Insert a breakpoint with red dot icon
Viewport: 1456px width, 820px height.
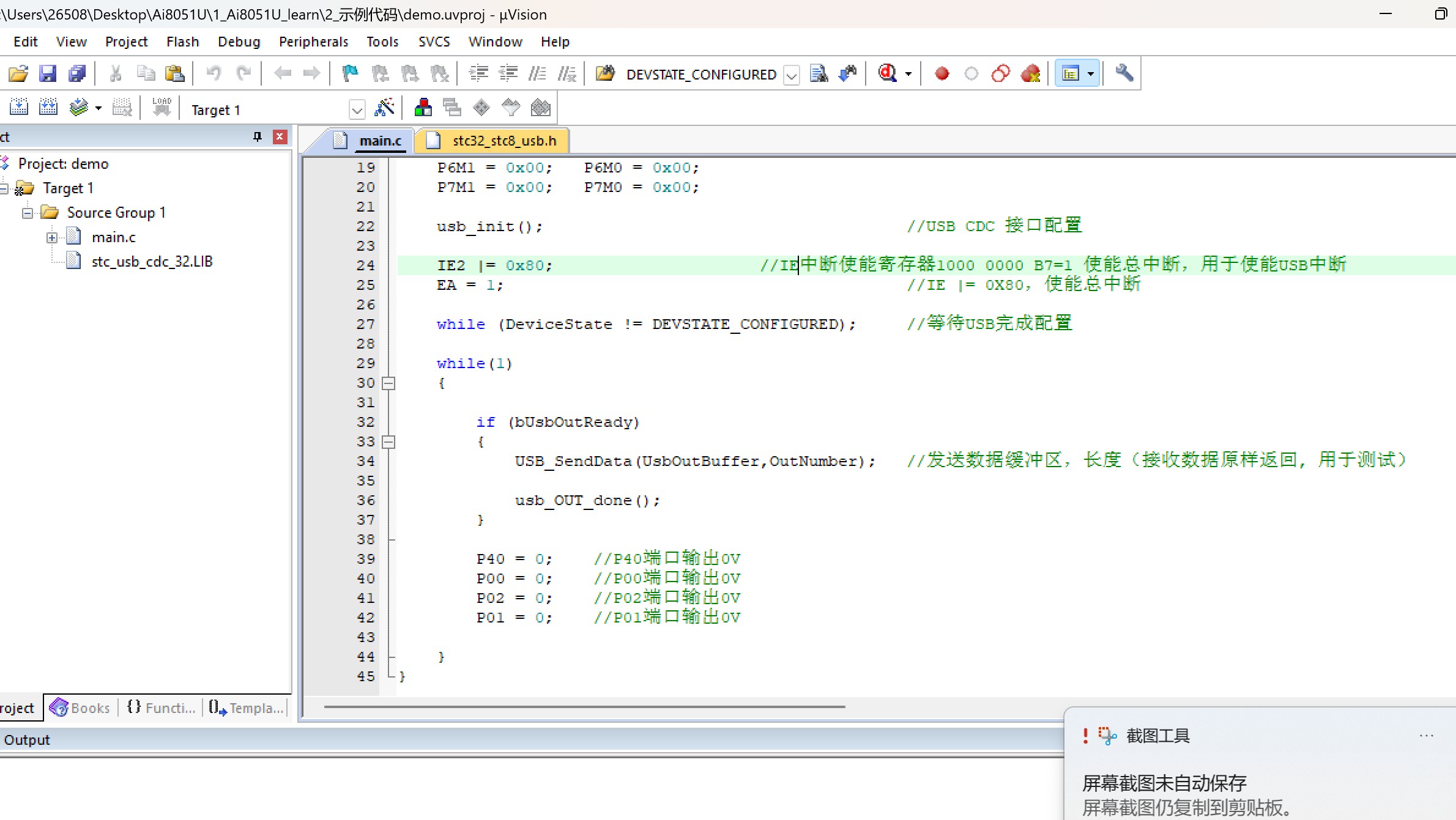point(942,73)
